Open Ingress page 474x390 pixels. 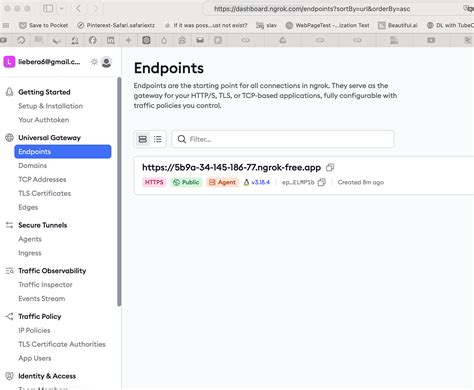coord(30,253)
